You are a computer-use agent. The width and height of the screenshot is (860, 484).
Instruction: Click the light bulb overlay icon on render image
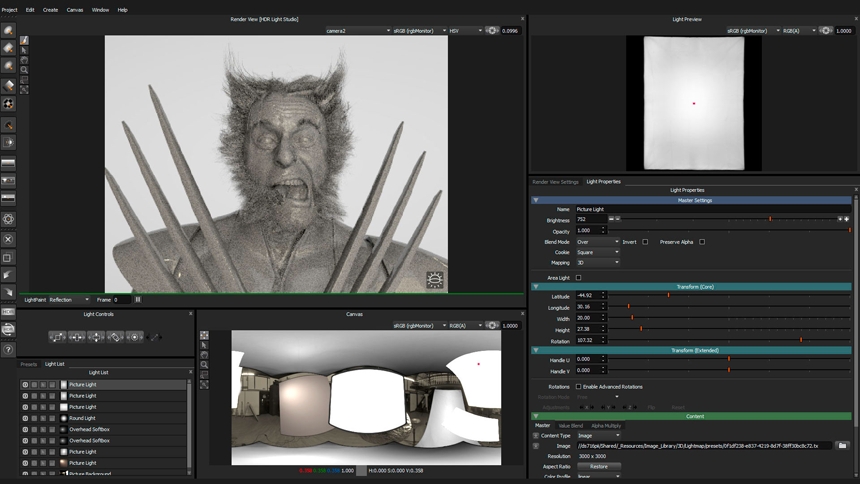[x=434, y=280]
